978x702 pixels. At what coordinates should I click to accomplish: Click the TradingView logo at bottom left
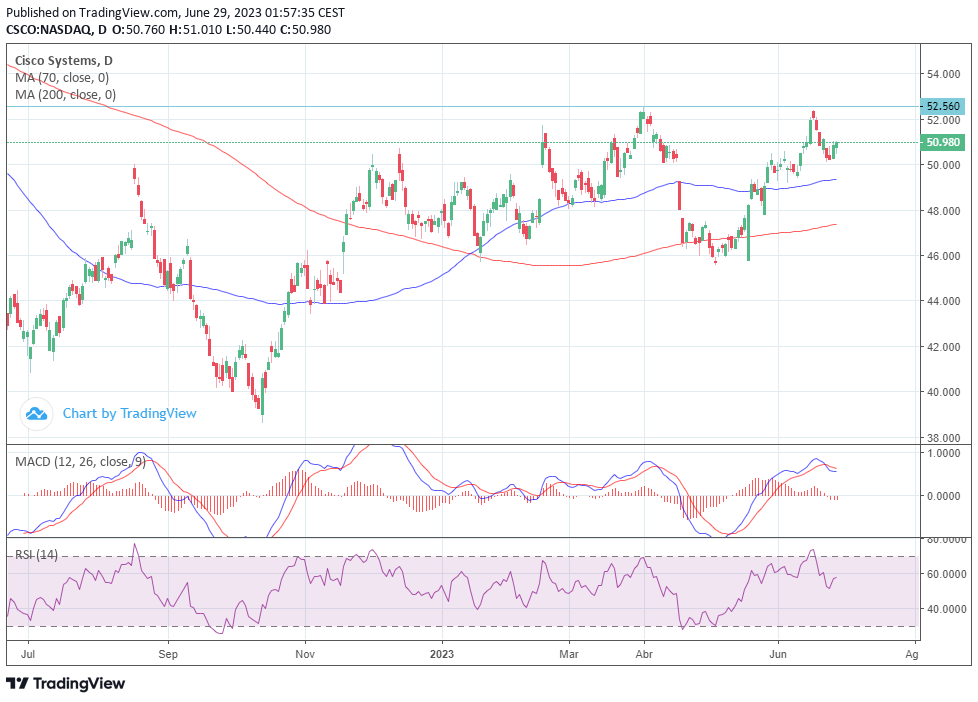[x=65, y=683]
